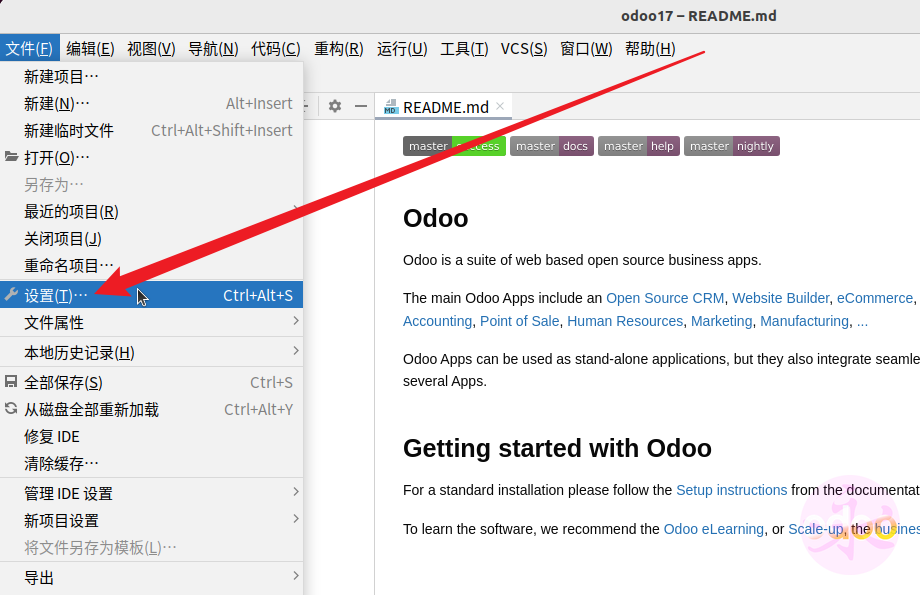Choose 重命名项目… menu entry

pos(151,266)
